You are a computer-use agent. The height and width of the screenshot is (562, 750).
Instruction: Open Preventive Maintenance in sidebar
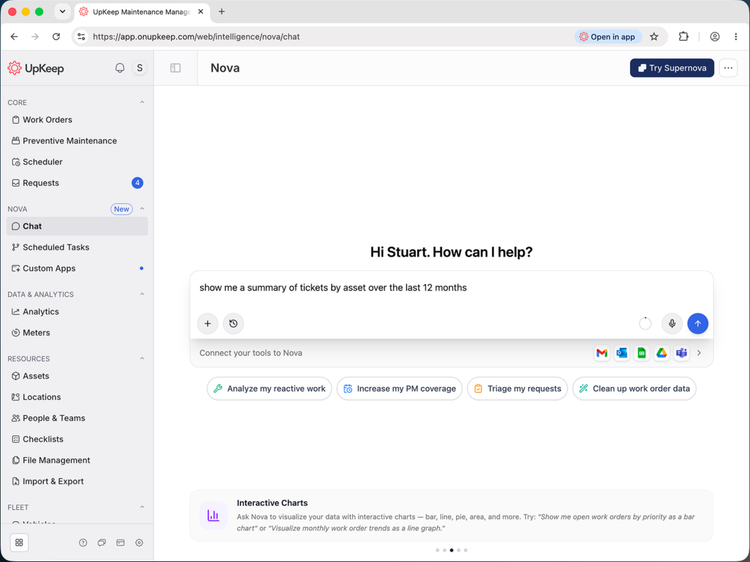(77, 141)
